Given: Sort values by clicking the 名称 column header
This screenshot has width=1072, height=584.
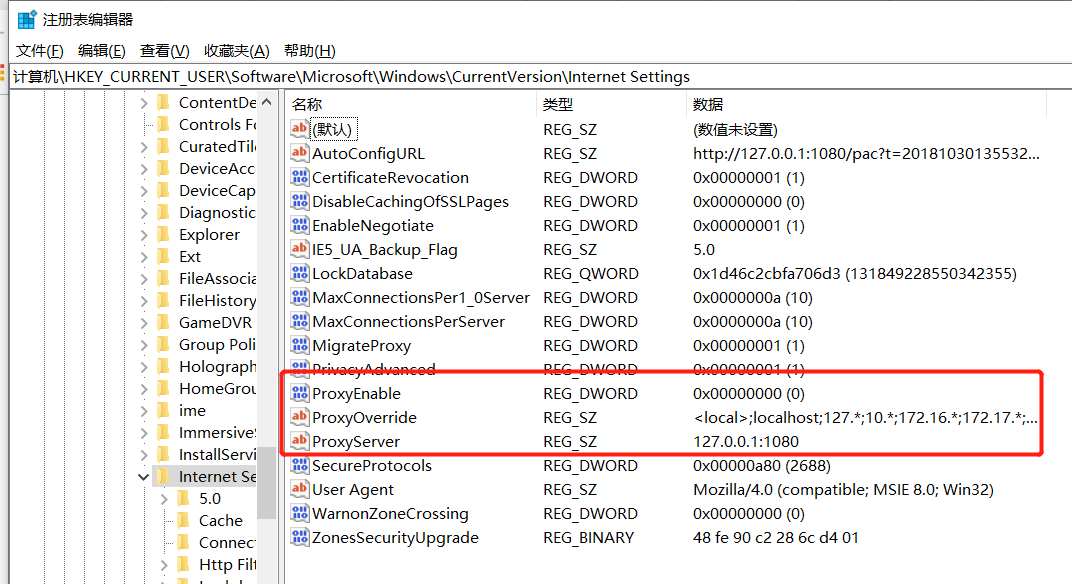Looking at the screenshot, I should click(x=310, y=104).
